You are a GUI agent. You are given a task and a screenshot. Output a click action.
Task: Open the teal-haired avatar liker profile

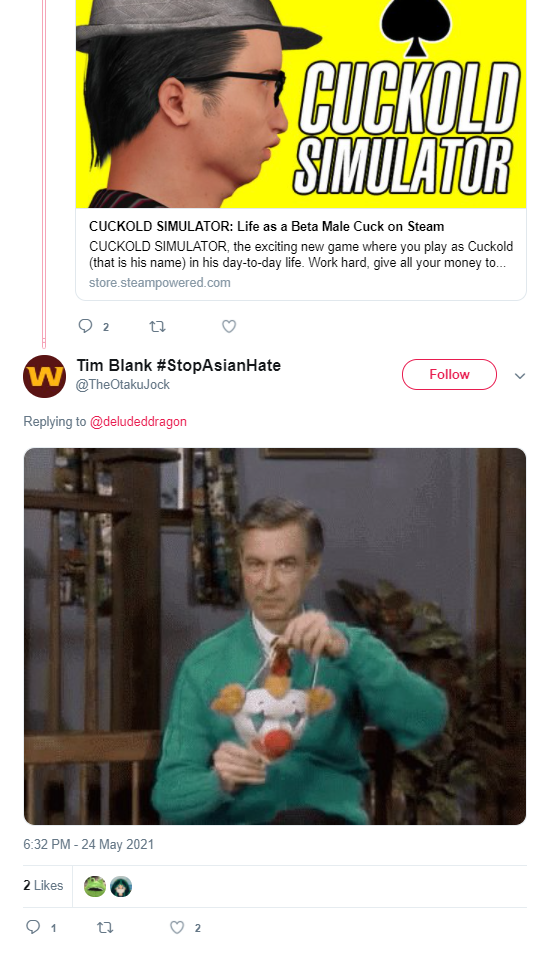pos(121,886)
